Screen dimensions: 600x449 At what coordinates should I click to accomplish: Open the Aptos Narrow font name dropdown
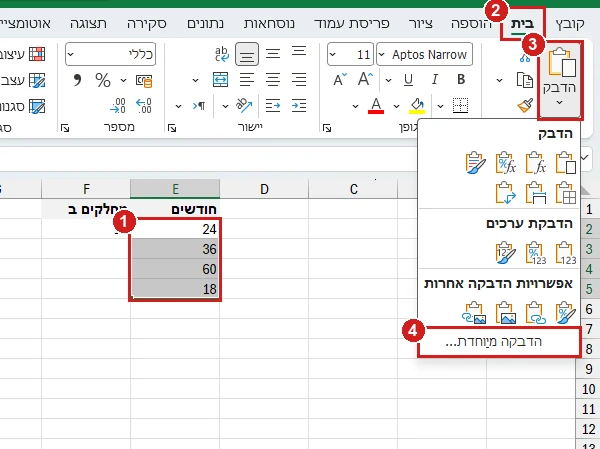coord(382,54)
